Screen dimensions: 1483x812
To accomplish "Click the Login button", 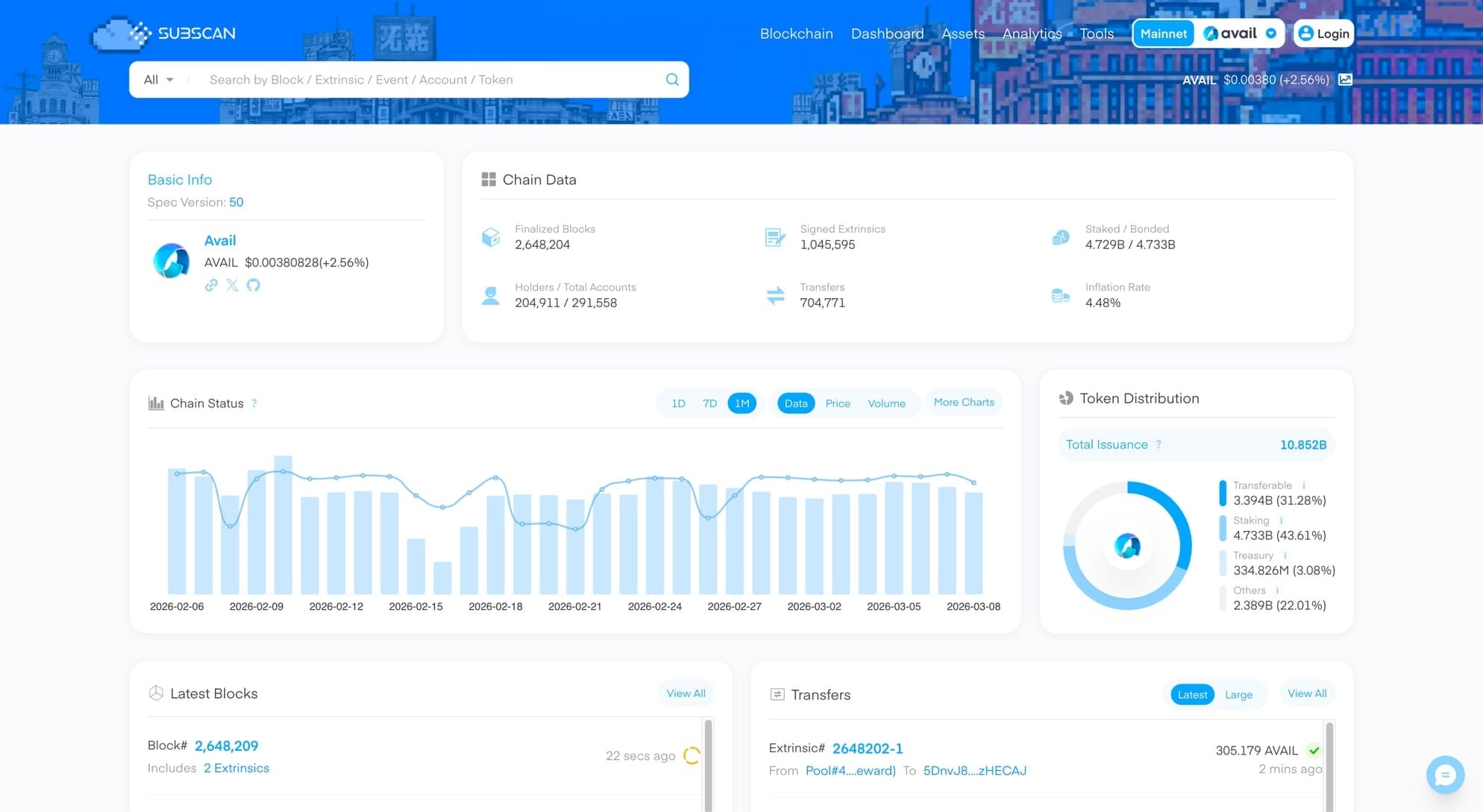I will [1323, 34].
